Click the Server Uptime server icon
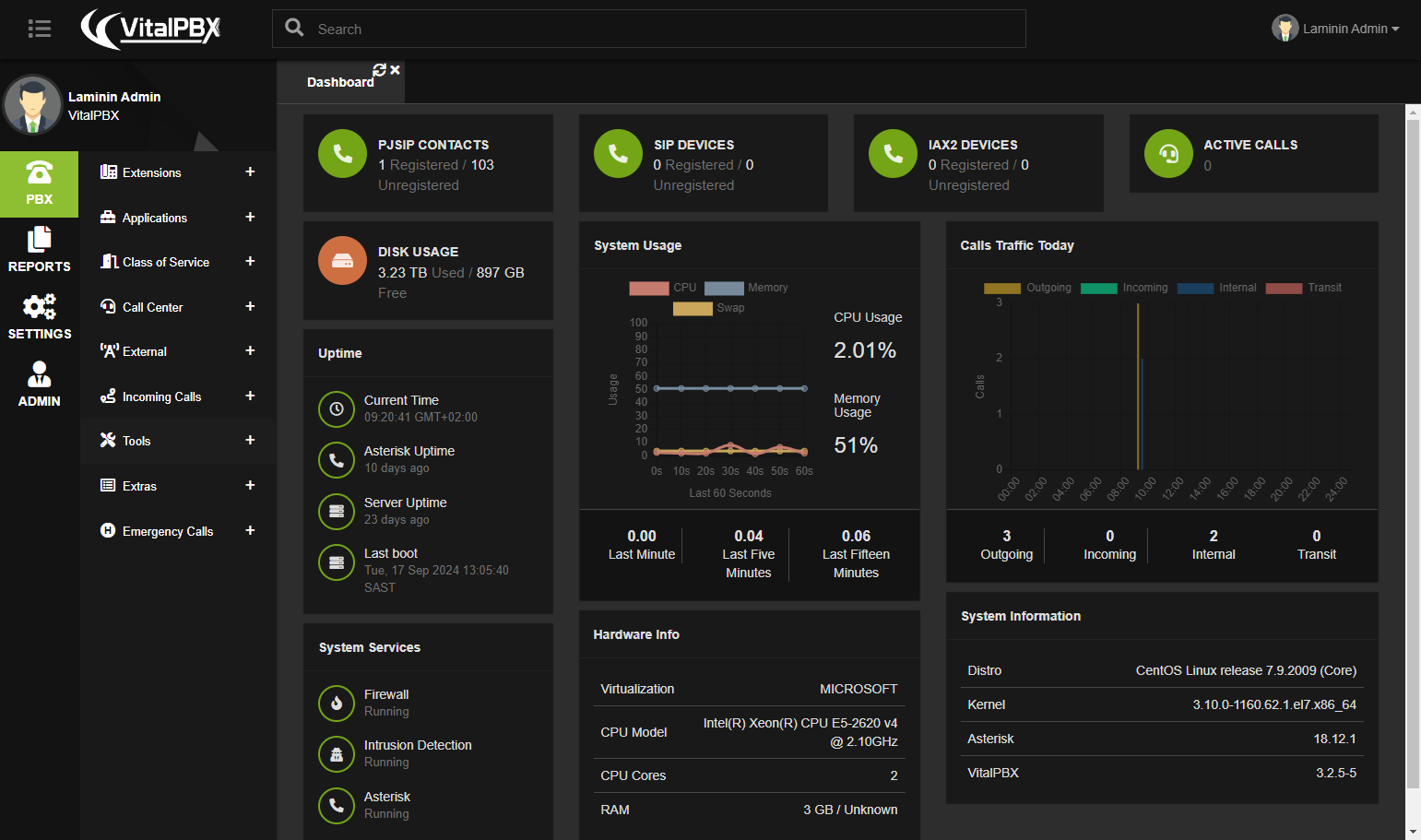Viewport: 1421px width, 840px height. pos(337,511)
